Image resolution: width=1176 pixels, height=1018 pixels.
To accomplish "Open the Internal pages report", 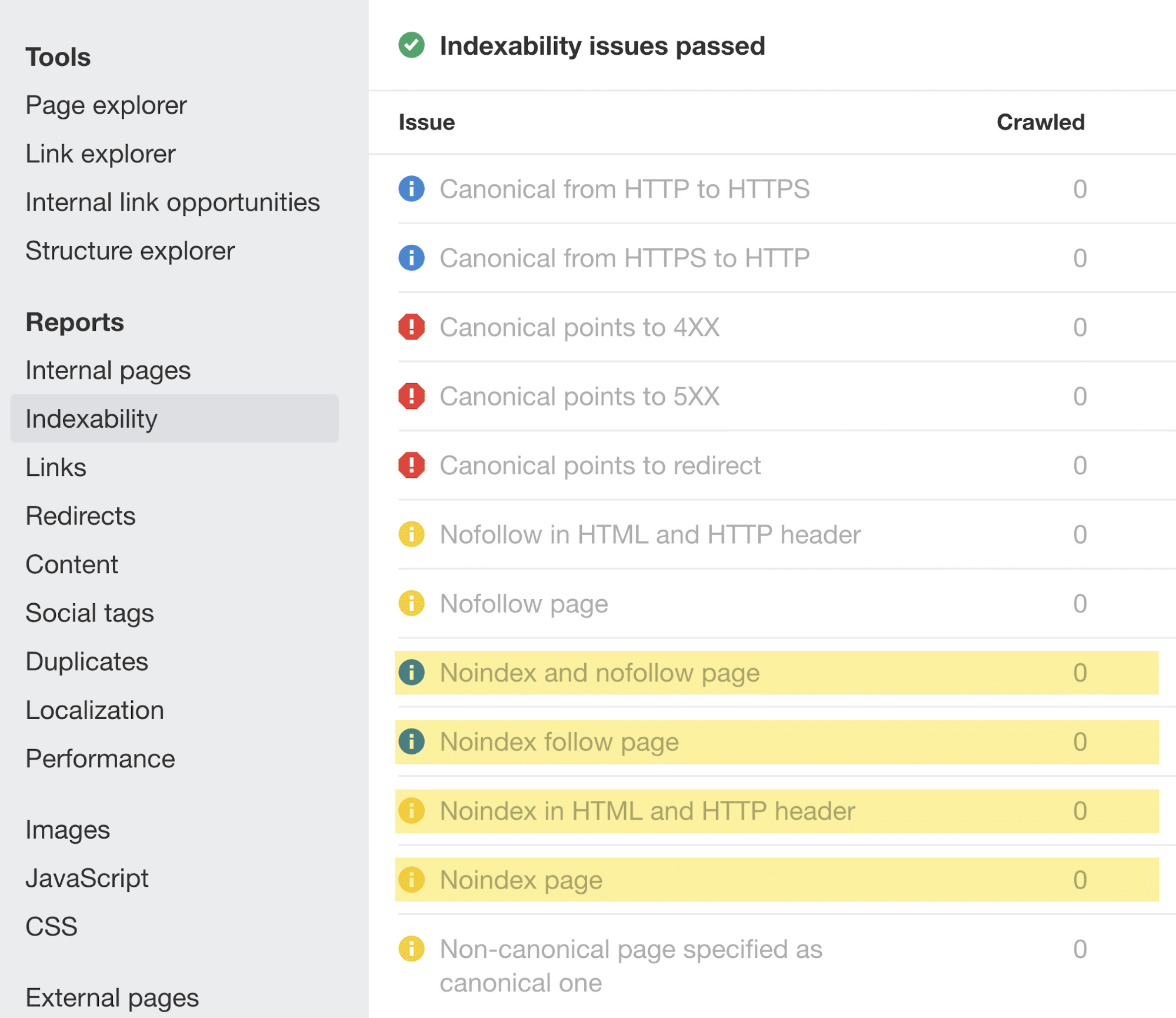I will click(x=108, y=371).
